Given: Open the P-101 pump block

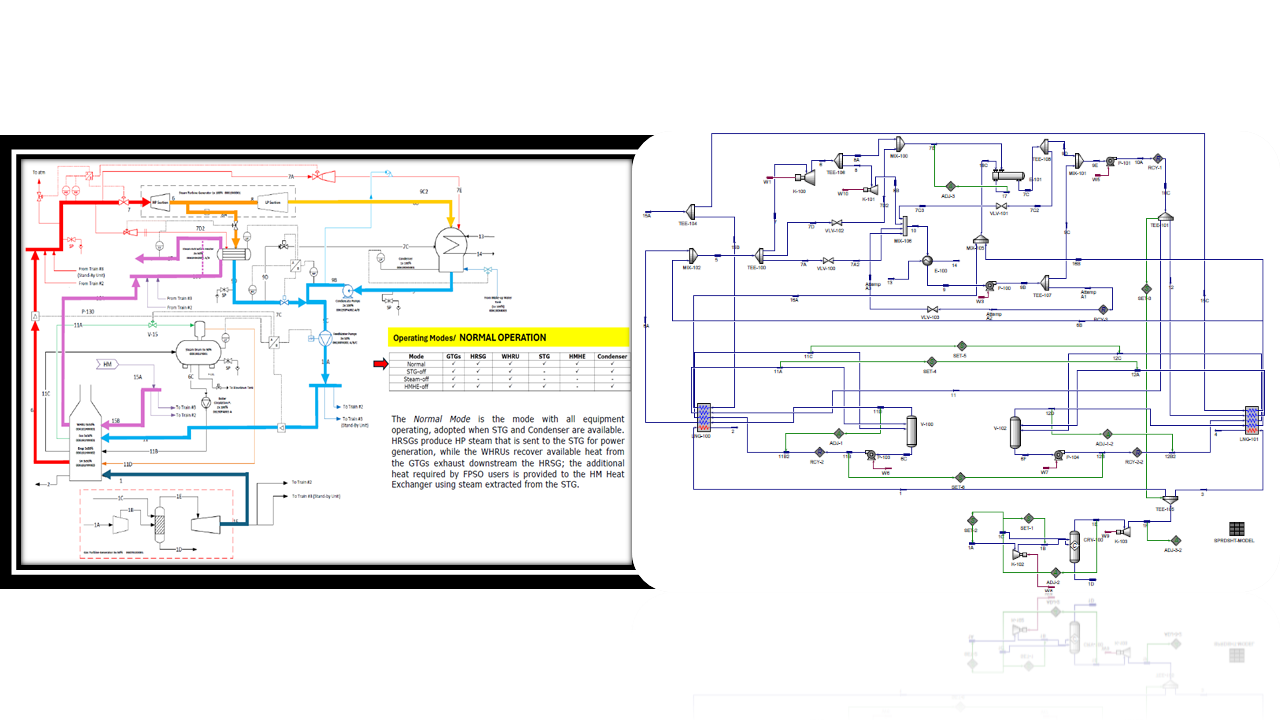Looking at the screenshot, I should tap(1110, 161).
